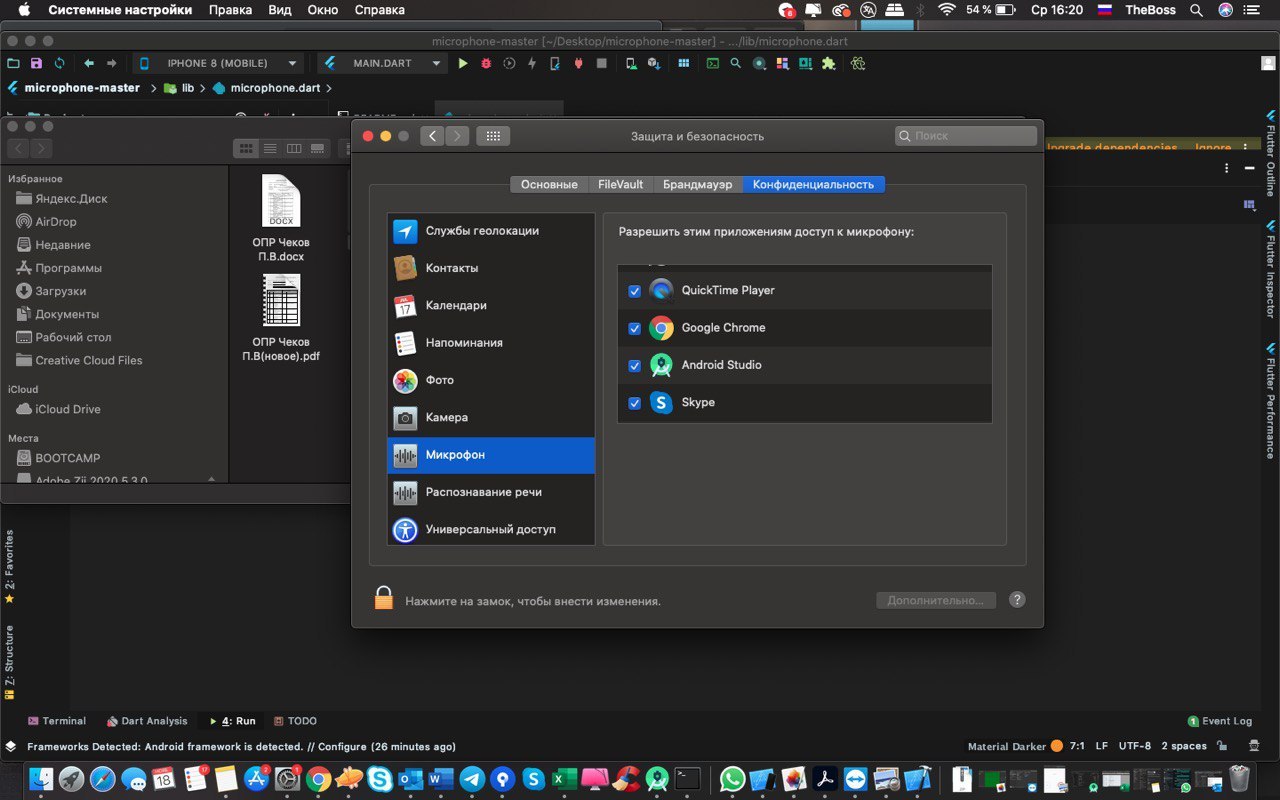Start debugging with the red bug icon
Screen dimensions: 1280x800
coord(486,63)
